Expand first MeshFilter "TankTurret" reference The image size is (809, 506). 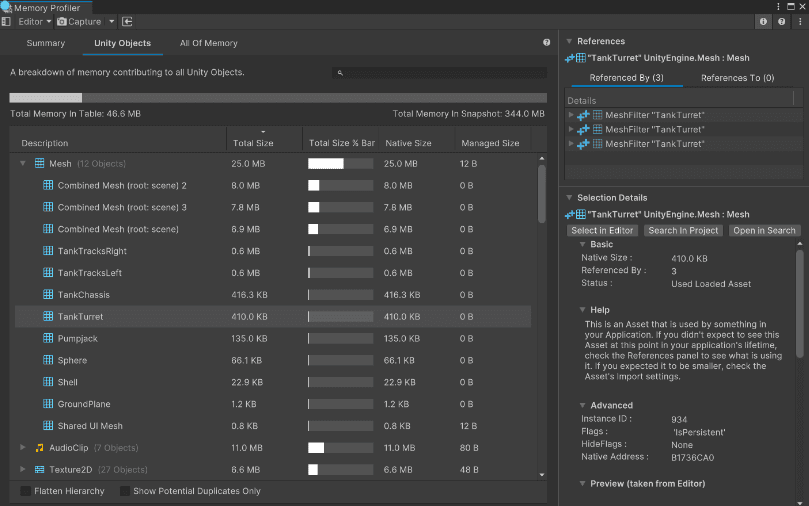click(571, 115)
